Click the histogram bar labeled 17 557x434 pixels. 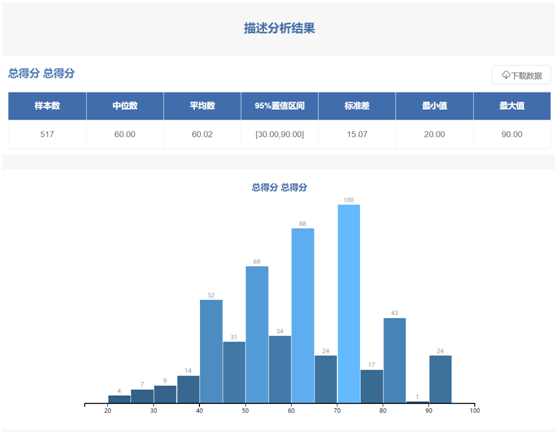[372, 386]
